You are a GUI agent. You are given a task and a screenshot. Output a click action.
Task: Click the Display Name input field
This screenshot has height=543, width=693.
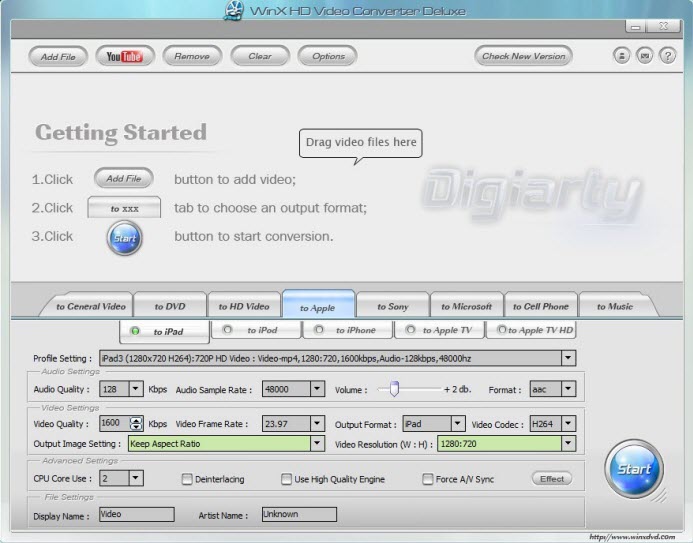pyautogui.click(x=137, y=514)
